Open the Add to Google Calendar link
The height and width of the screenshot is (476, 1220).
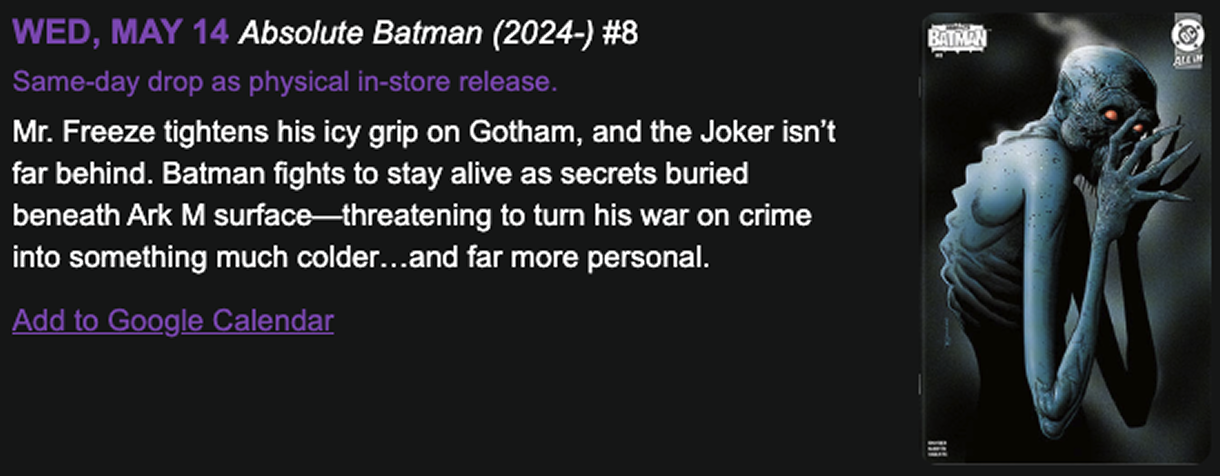coord(173,321)
